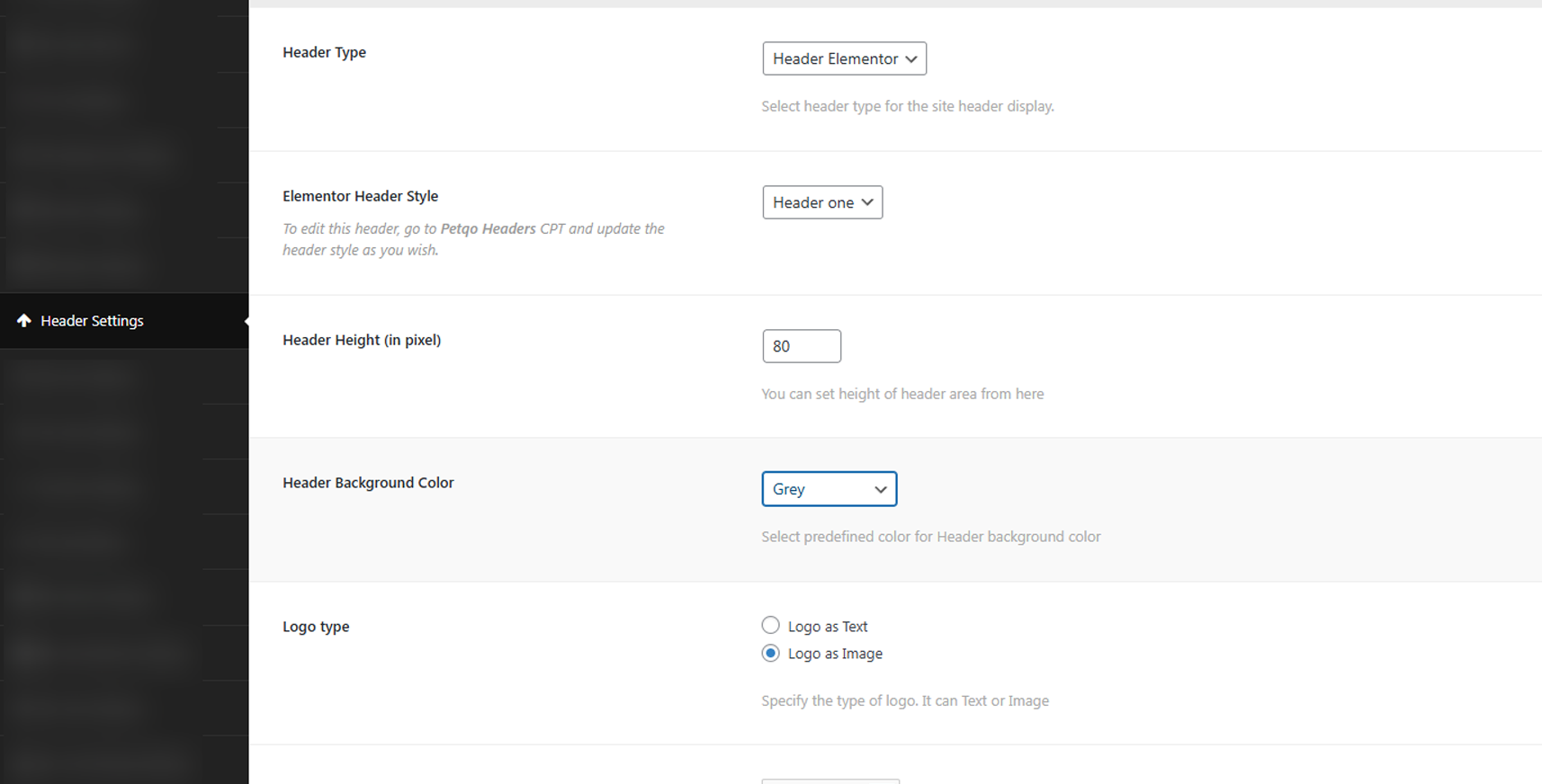Click the chevron arrow on Header Elementor select
Image resolution: width=1542 pixels, height=784 pixels.
tap(911, 59)
